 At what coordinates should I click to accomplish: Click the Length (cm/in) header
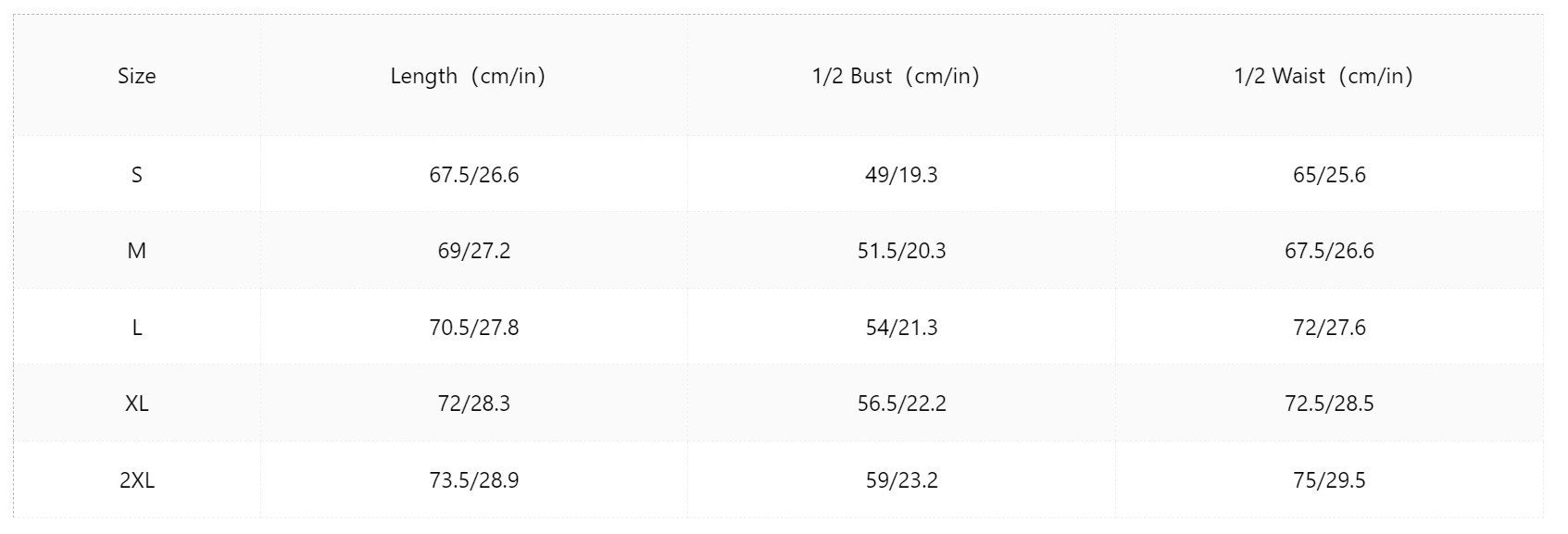tap(468, 76)
